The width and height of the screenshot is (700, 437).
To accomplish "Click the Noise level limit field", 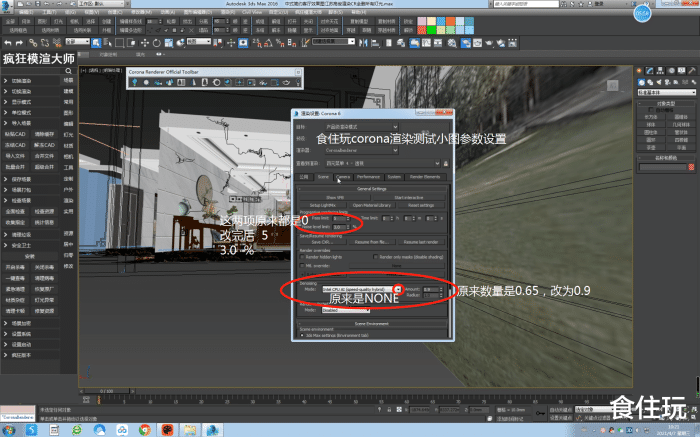I will [x=340, y=227].
